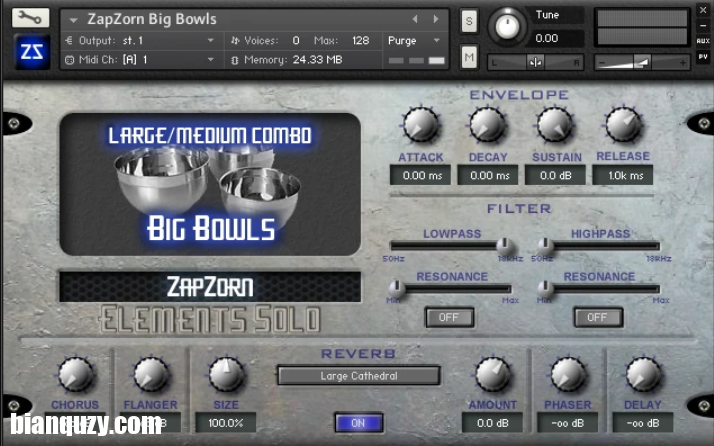Mute the instrument with M button
Image resolution: width=714 pixels, height=446 pixels.
coord(469,57)
